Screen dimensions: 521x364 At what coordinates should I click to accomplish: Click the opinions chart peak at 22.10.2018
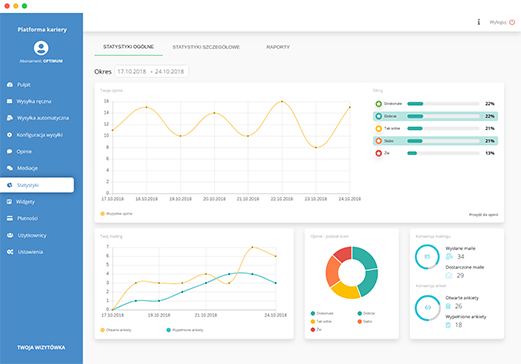(x=282, y=101)
